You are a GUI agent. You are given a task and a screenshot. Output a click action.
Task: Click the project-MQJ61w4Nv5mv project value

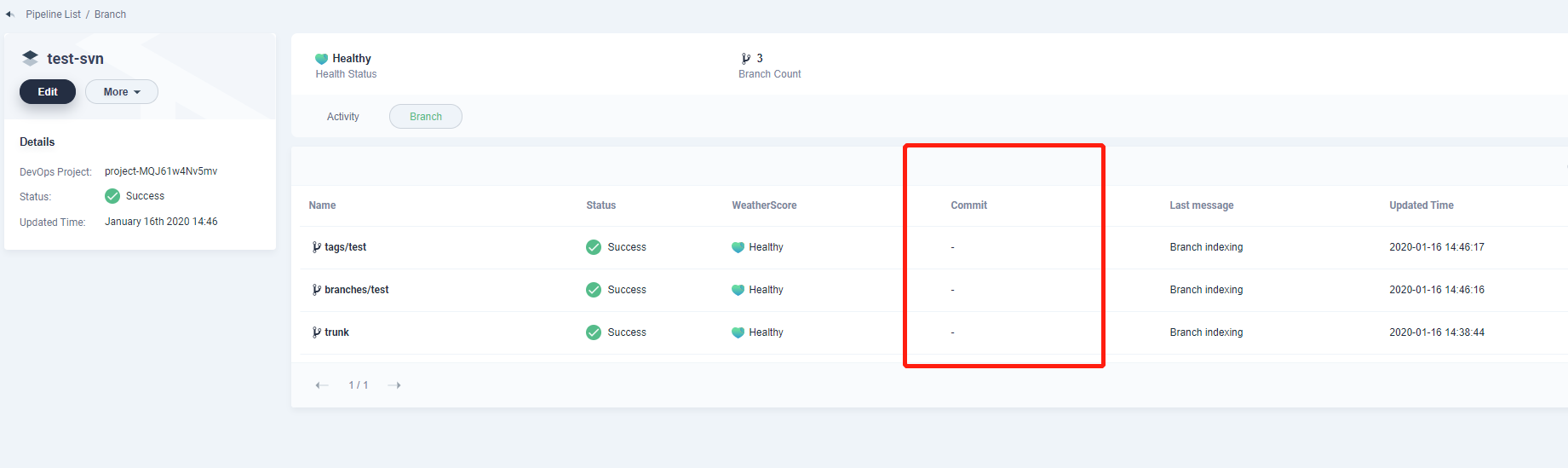pos(161,171)
